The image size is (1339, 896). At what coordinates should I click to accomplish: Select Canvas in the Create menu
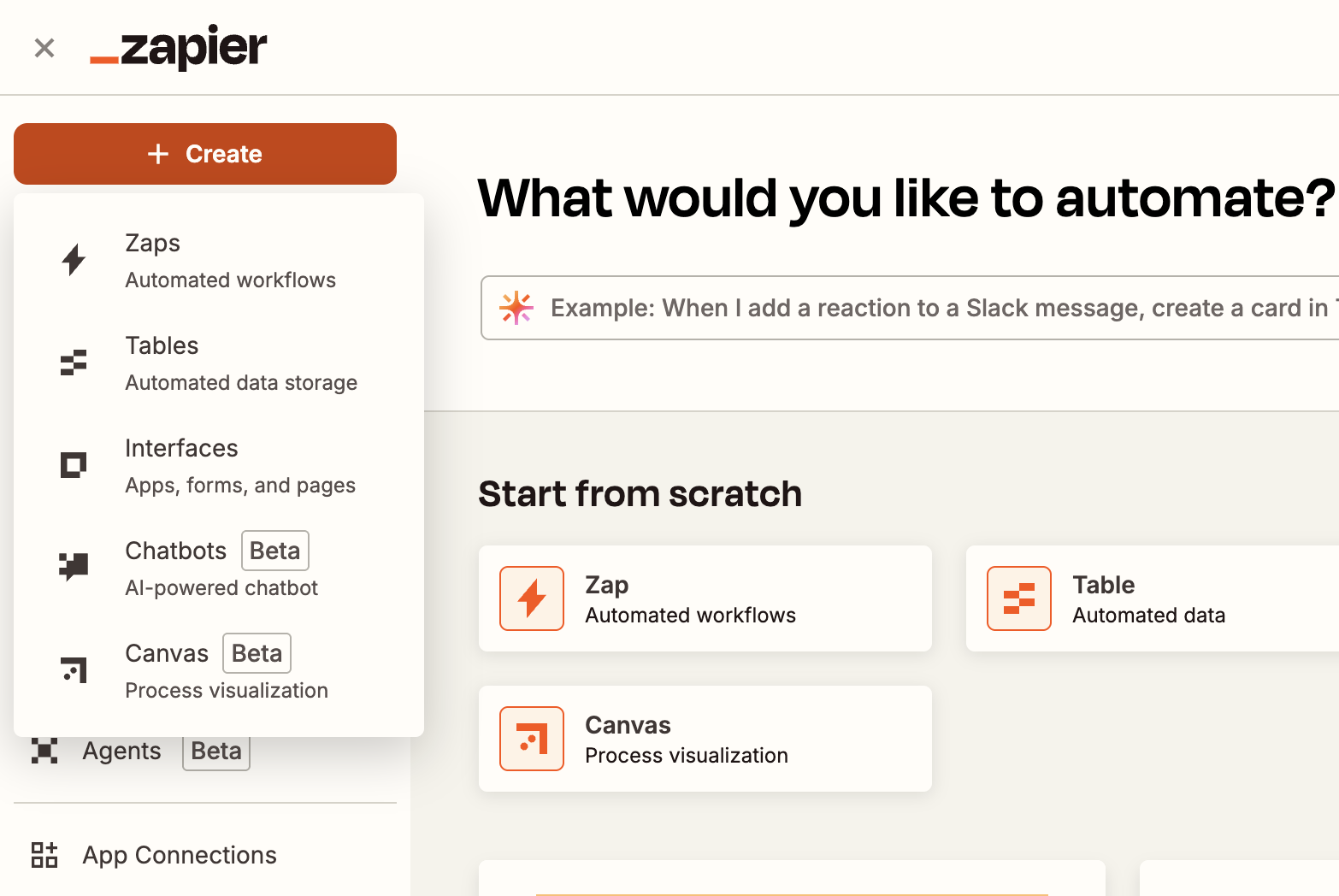[219, 670]
